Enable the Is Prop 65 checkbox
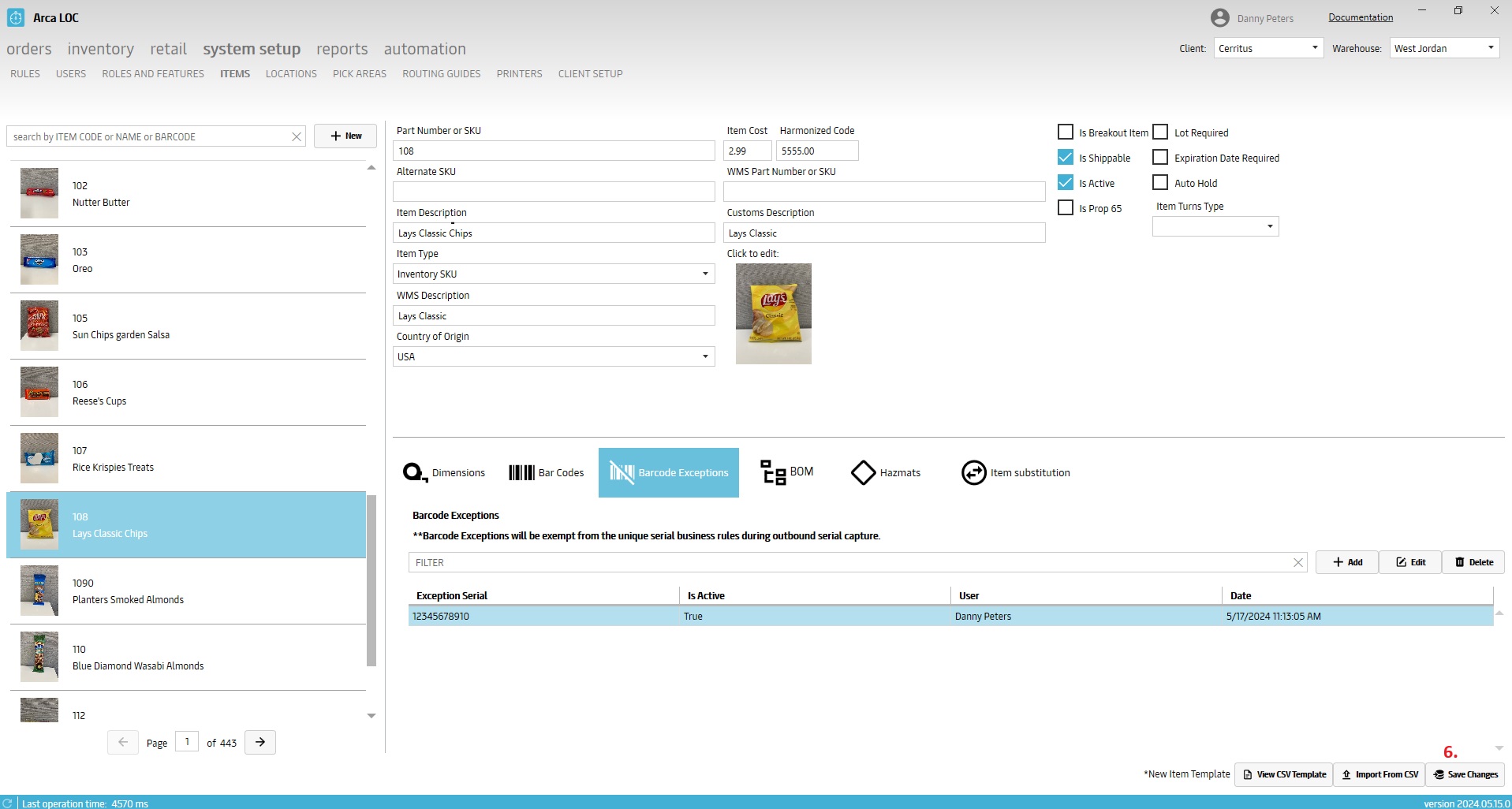Screen dimensions: 1512x809 pos(1066,207)
